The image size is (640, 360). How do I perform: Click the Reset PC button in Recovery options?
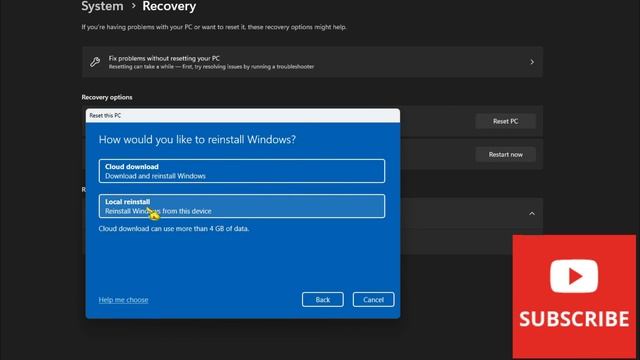click(505, 121)
